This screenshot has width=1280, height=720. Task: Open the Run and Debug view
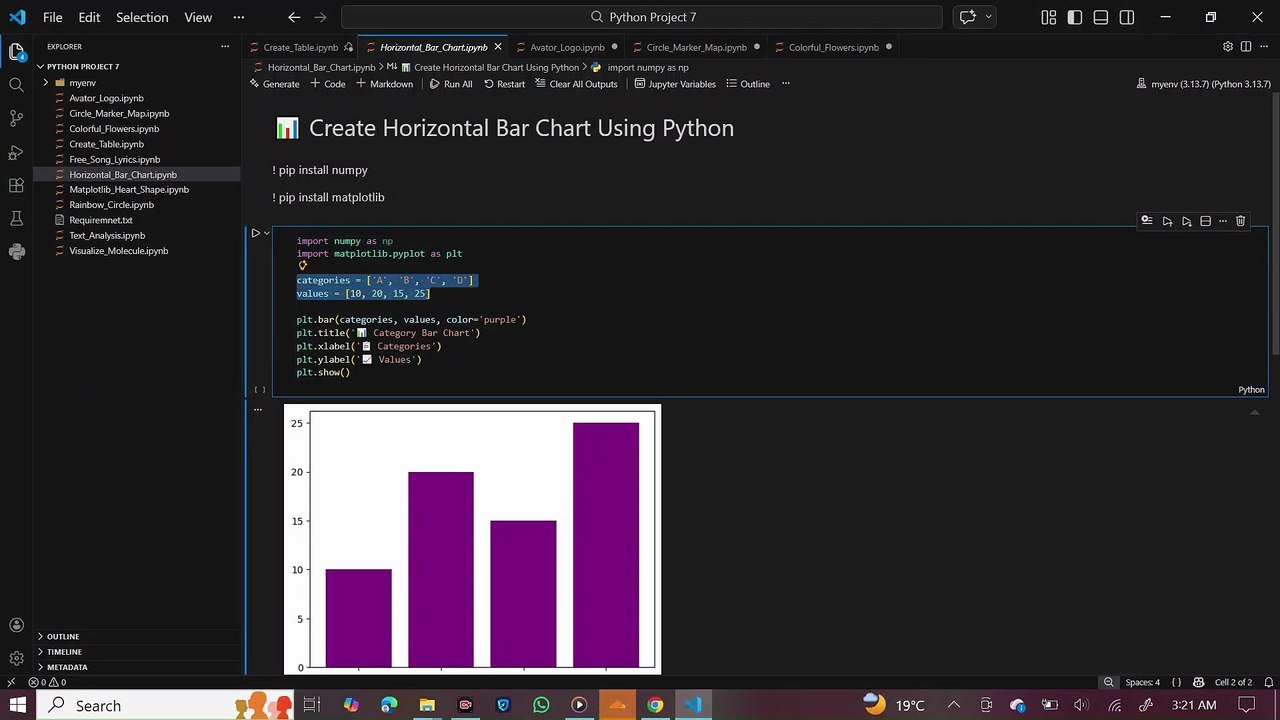click(x=16, y=152)
